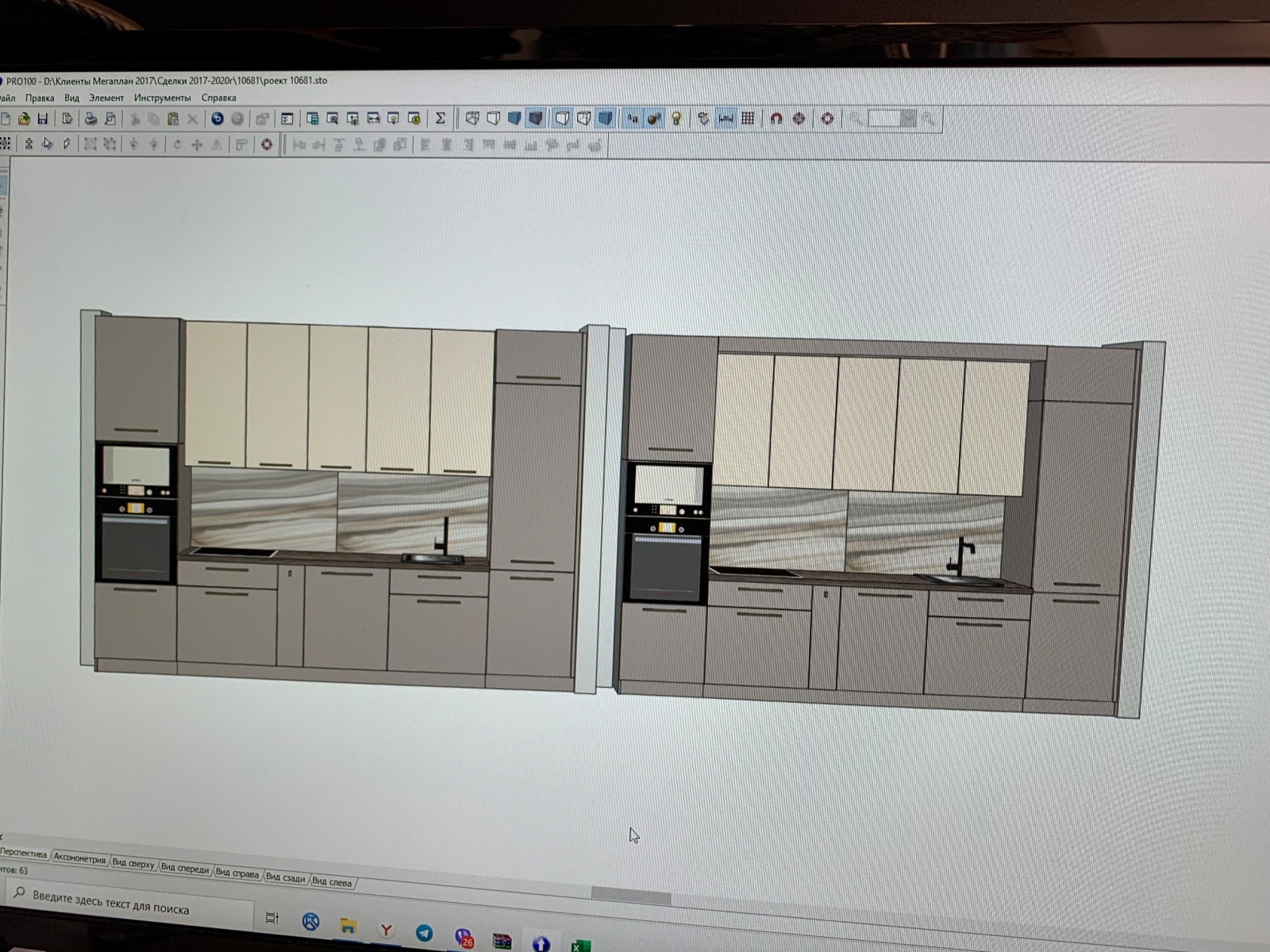Open Telegram from the taskbar

click(x=425, y=932)
